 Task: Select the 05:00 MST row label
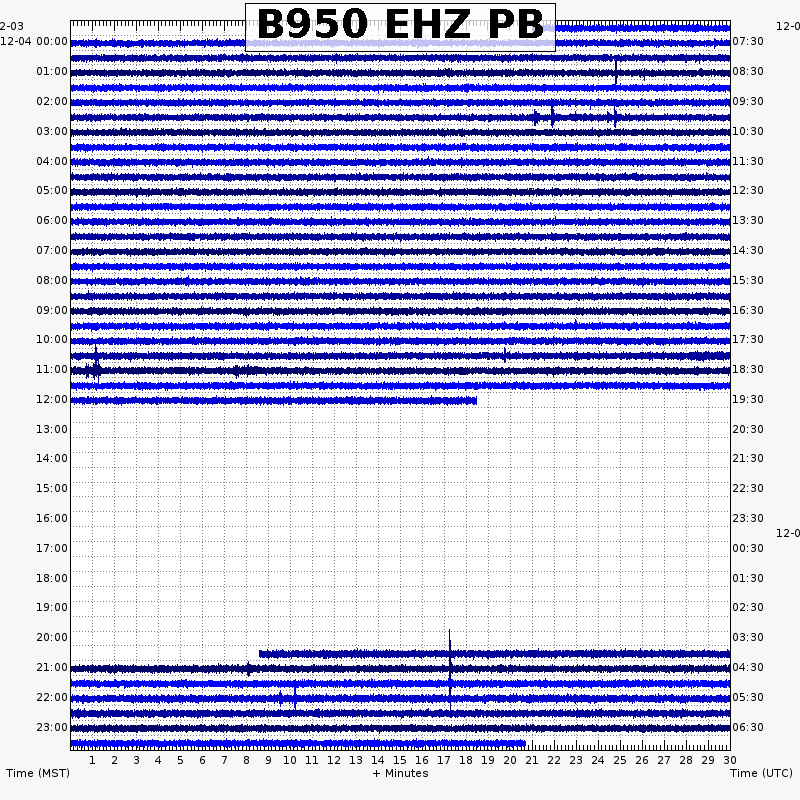click(x=52, y=191)
